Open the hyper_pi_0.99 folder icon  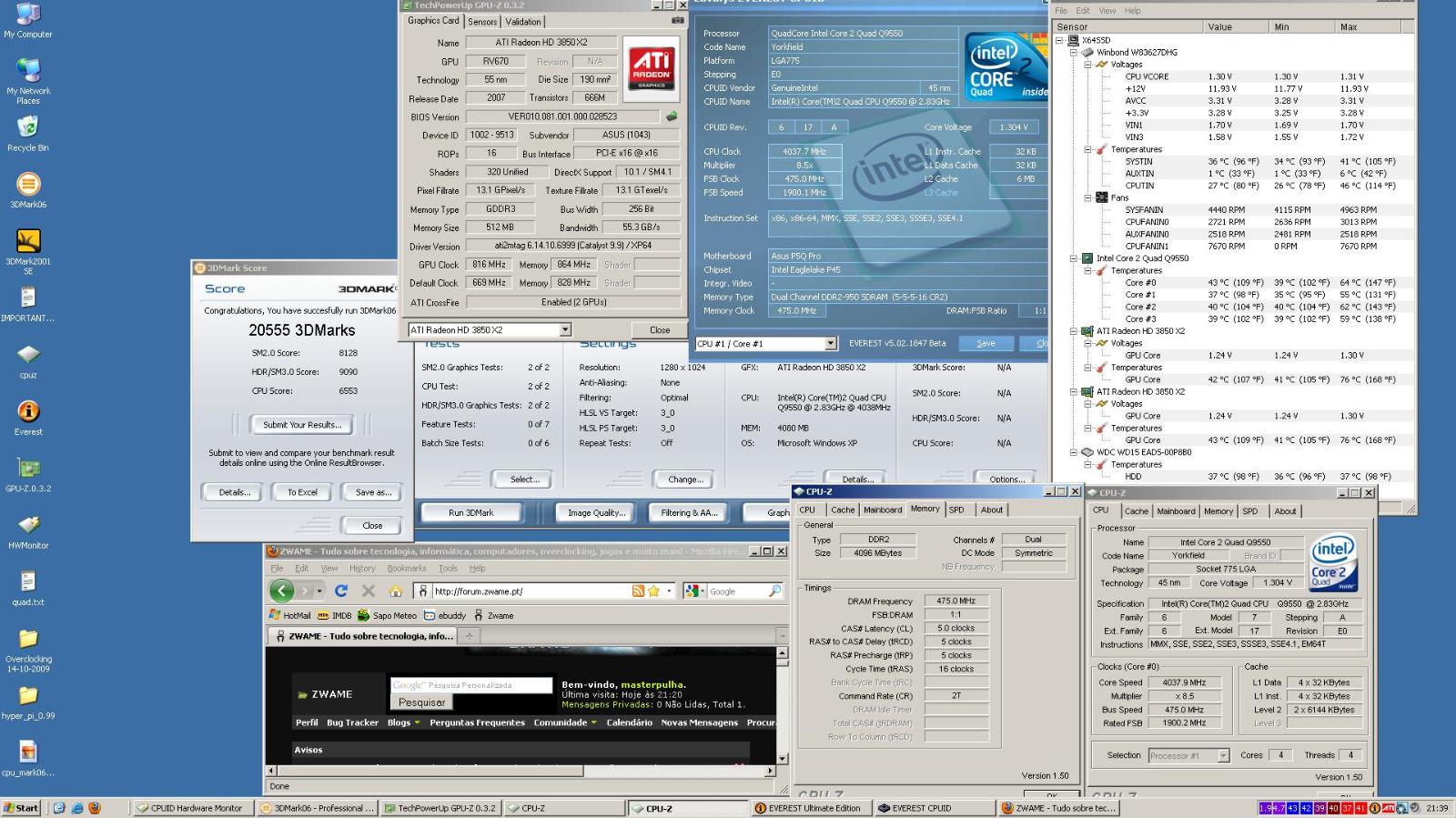click(x=28, y=702)
